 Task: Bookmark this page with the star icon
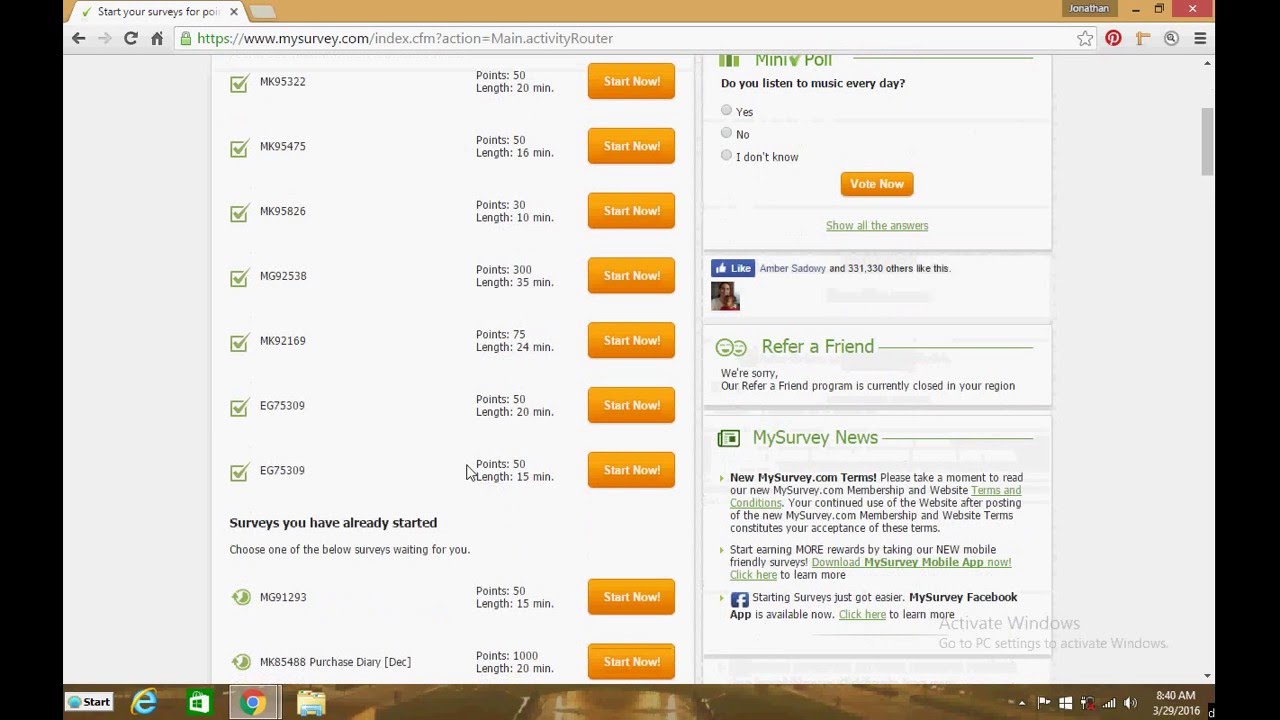pyautogui.click(x=1085, y=38)
